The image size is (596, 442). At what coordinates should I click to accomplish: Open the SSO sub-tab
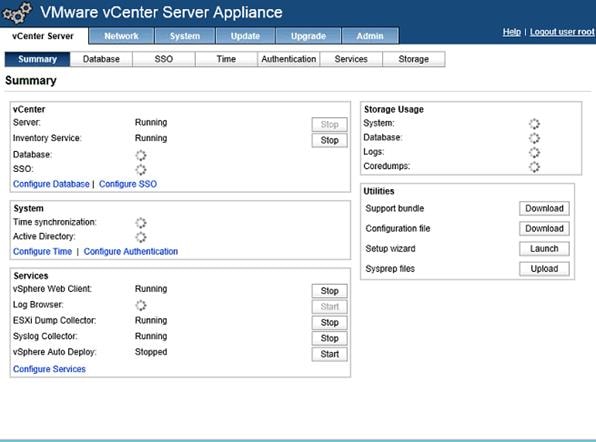pyautogui.click(x=164, y=59)
